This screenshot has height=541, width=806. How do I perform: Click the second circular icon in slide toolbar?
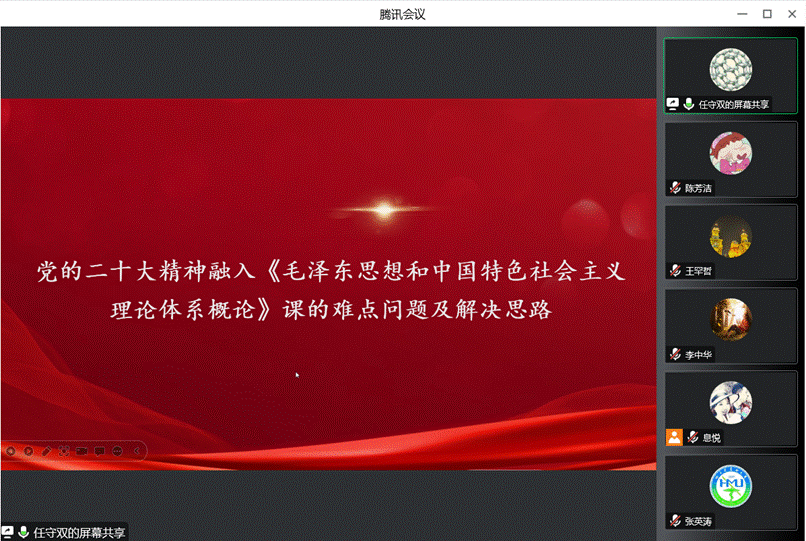28,451
